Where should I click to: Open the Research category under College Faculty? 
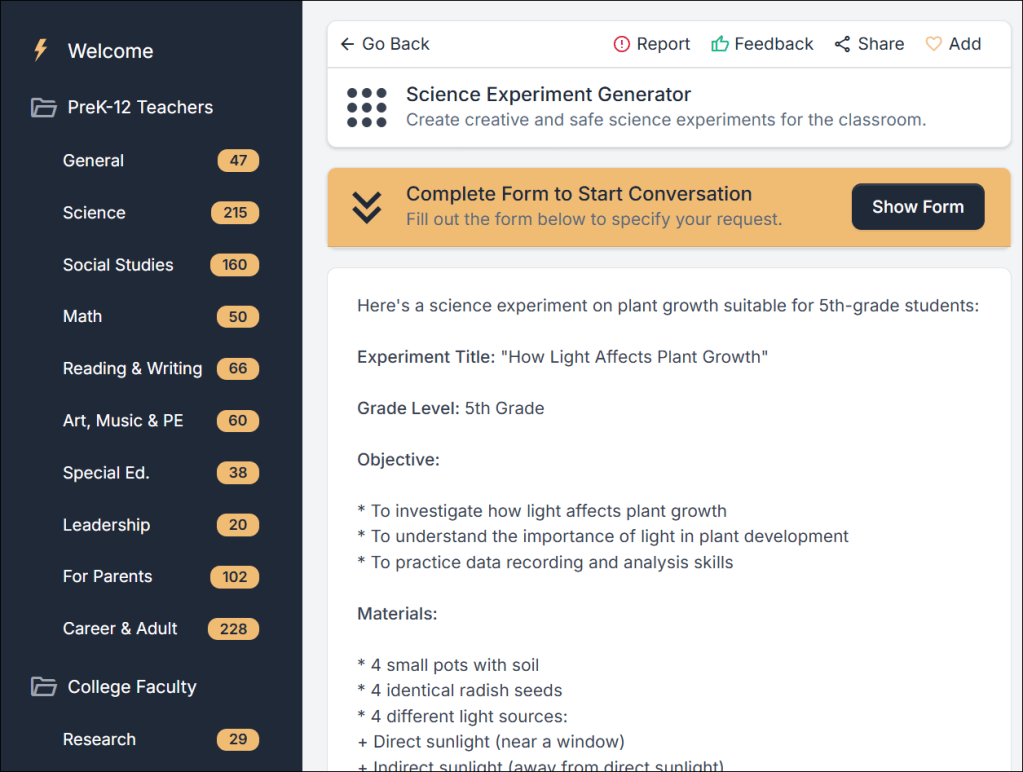pos(99,739)
